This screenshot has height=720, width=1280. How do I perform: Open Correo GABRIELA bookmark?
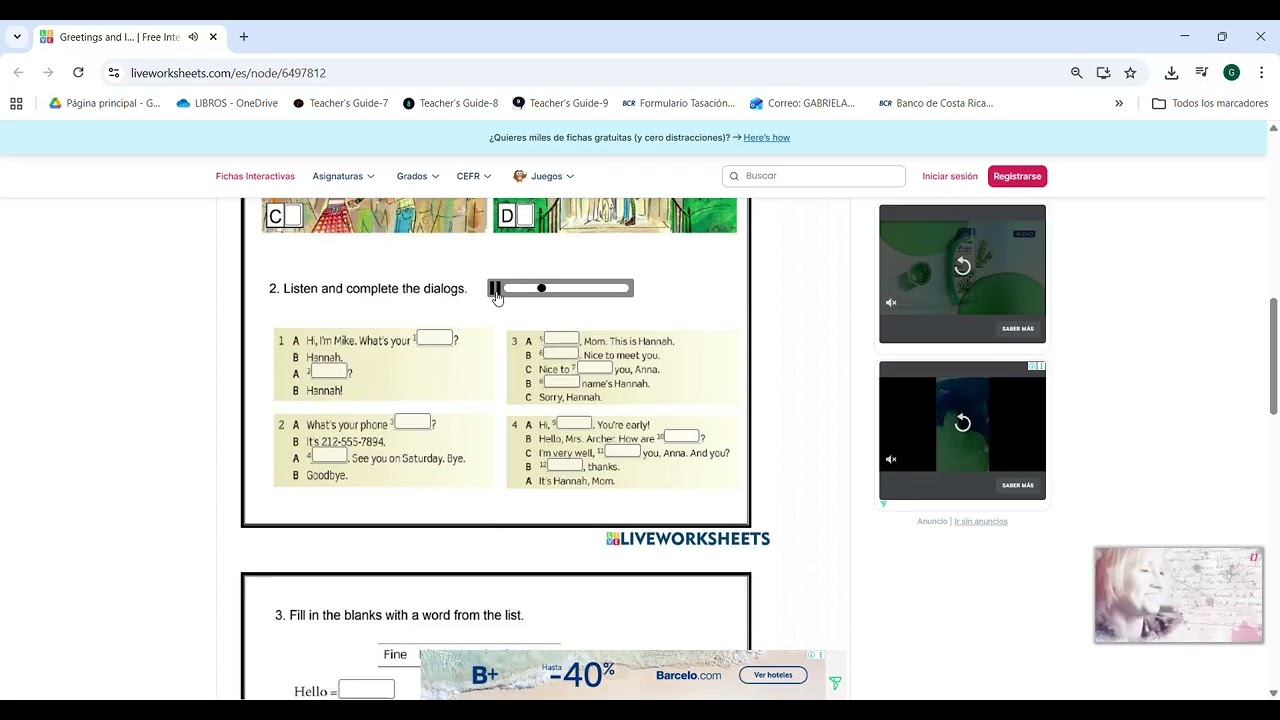pos(803,103)
